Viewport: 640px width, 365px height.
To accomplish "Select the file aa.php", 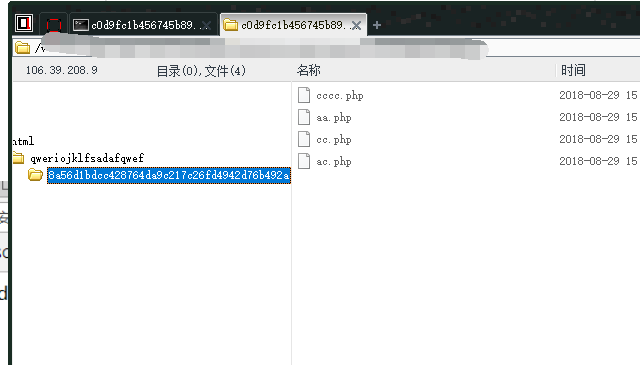I will click(333, 118).
